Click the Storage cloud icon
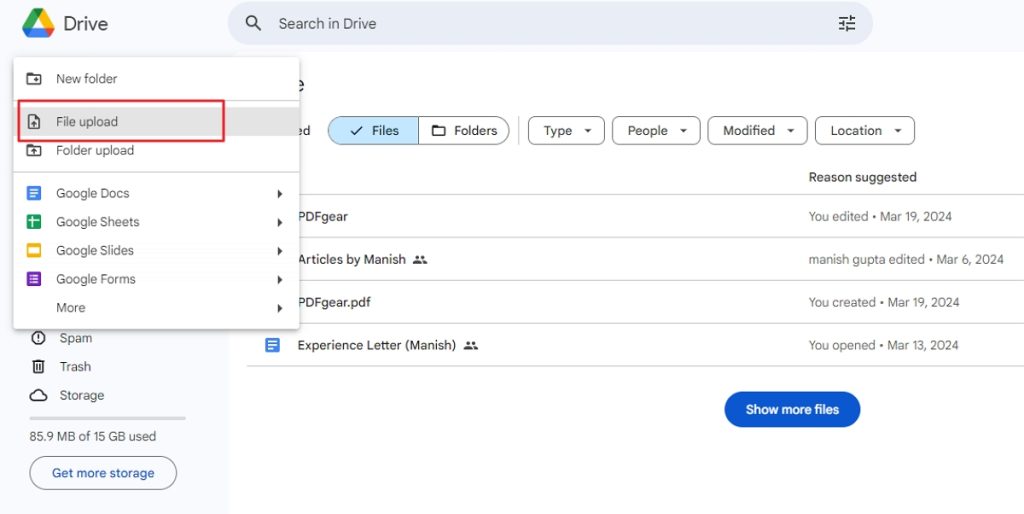1024x514 pixels. pos(39,396)
